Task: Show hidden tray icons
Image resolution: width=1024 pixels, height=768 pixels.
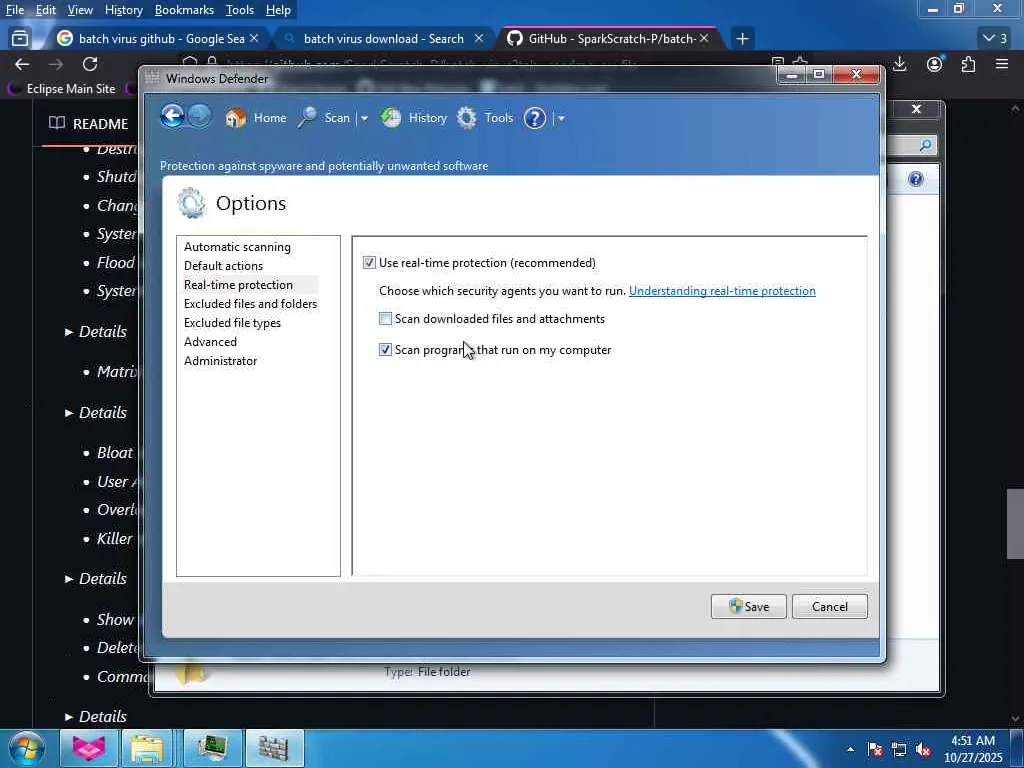Action: coord(850,749)
